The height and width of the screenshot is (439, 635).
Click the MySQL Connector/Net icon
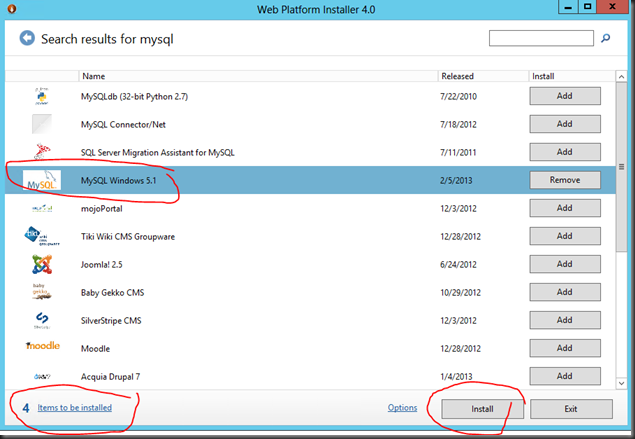(42, 124)
